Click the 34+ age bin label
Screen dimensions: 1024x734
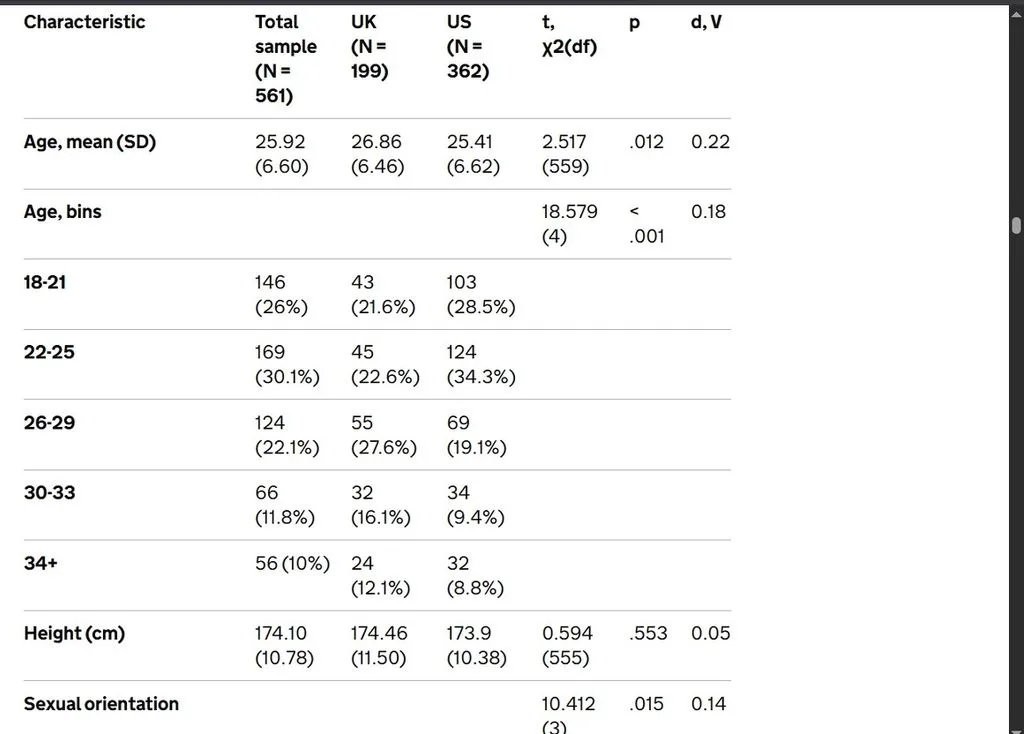tap(40, 564)
